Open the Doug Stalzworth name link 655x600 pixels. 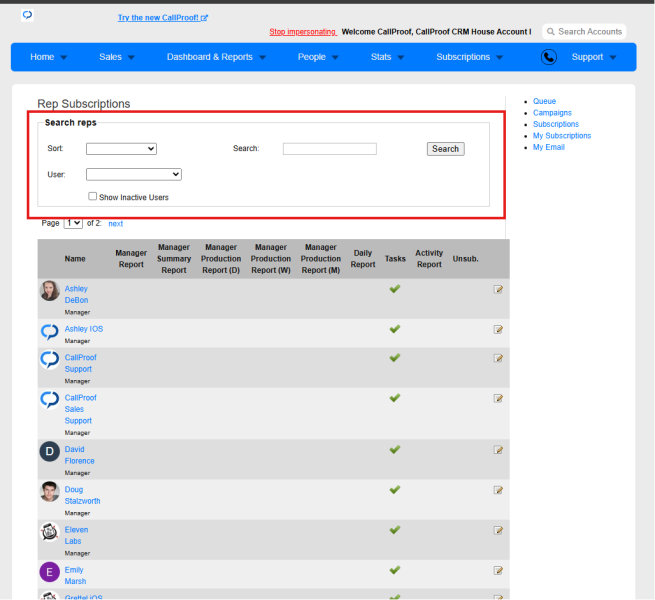82,495
